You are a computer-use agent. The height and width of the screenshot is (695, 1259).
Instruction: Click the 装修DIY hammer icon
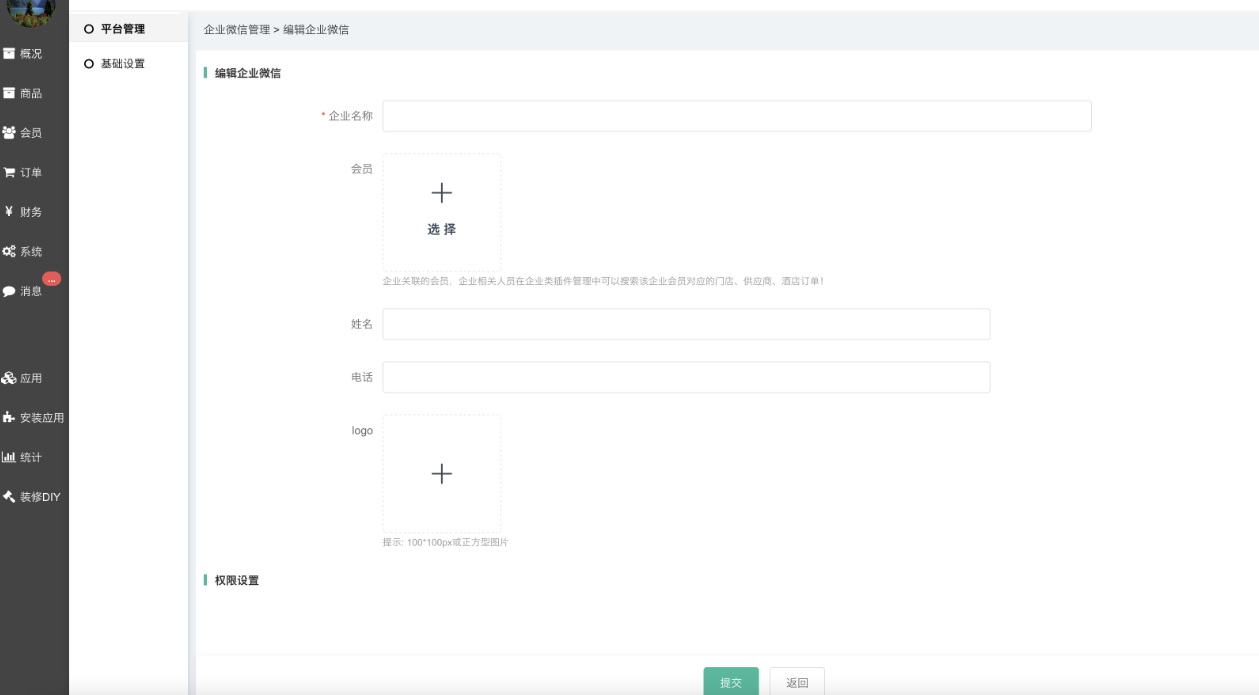pos(9,497)
